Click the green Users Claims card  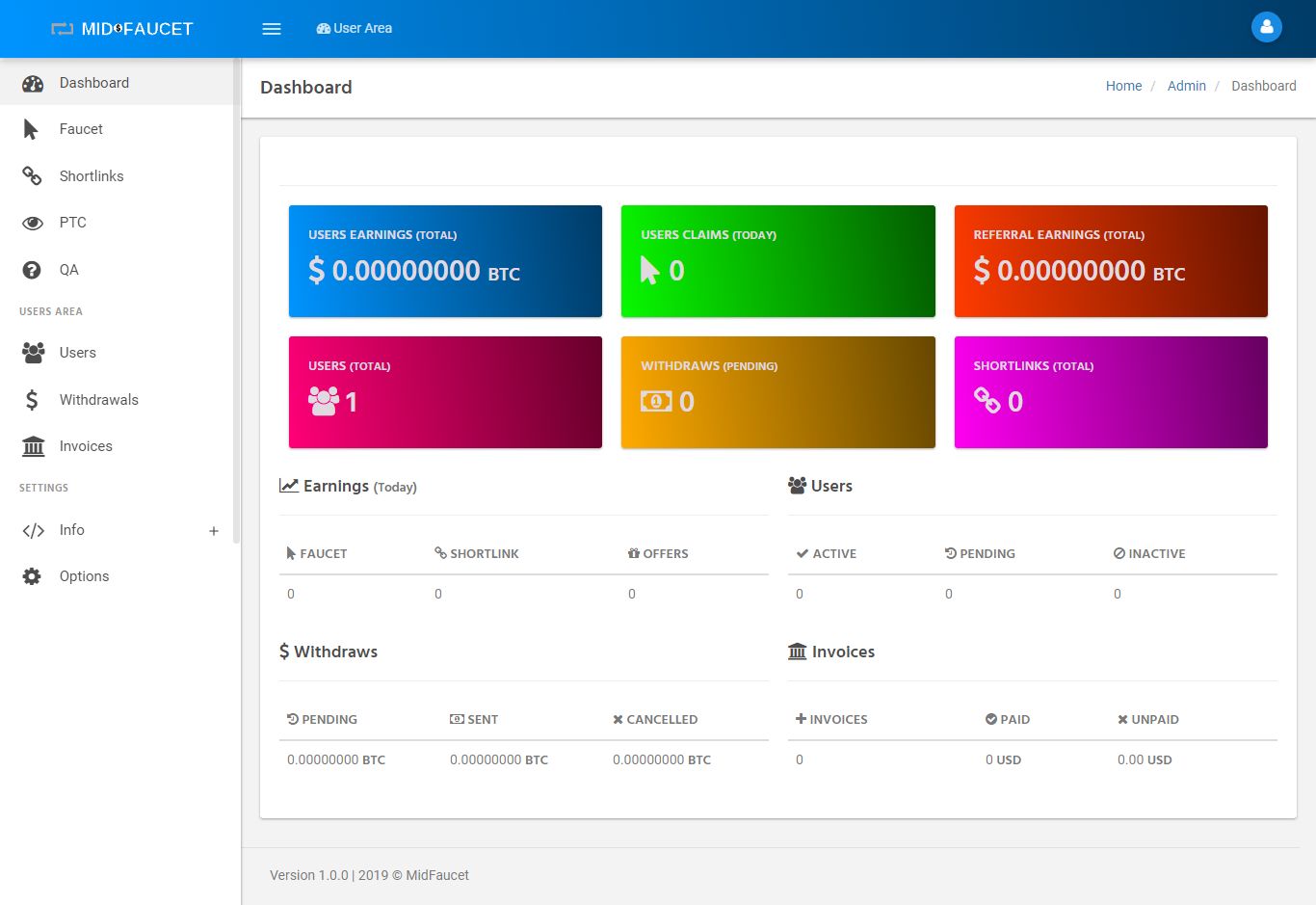(x=777, y=261)
